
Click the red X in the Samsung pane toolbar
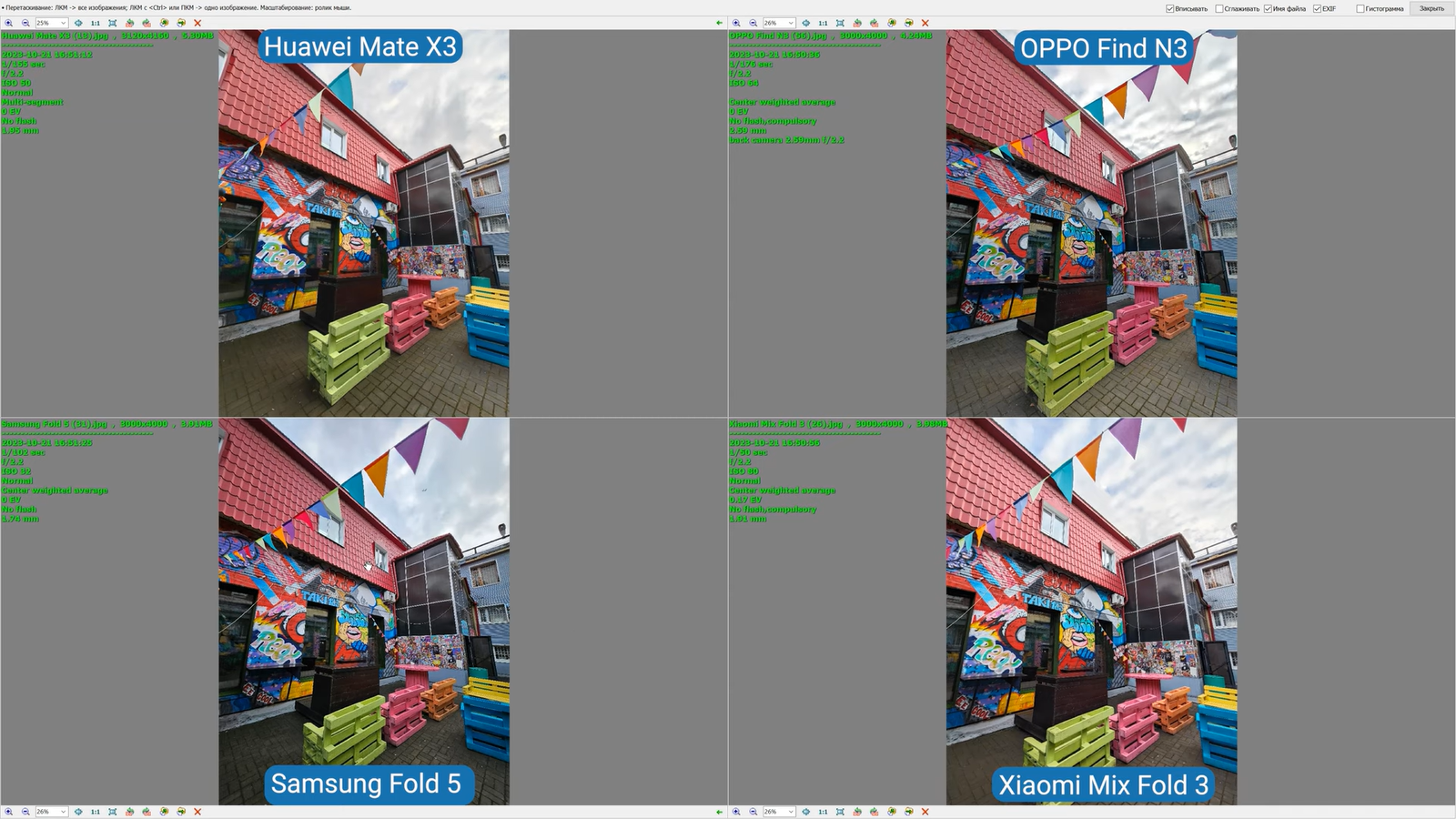tap(197, 812)
